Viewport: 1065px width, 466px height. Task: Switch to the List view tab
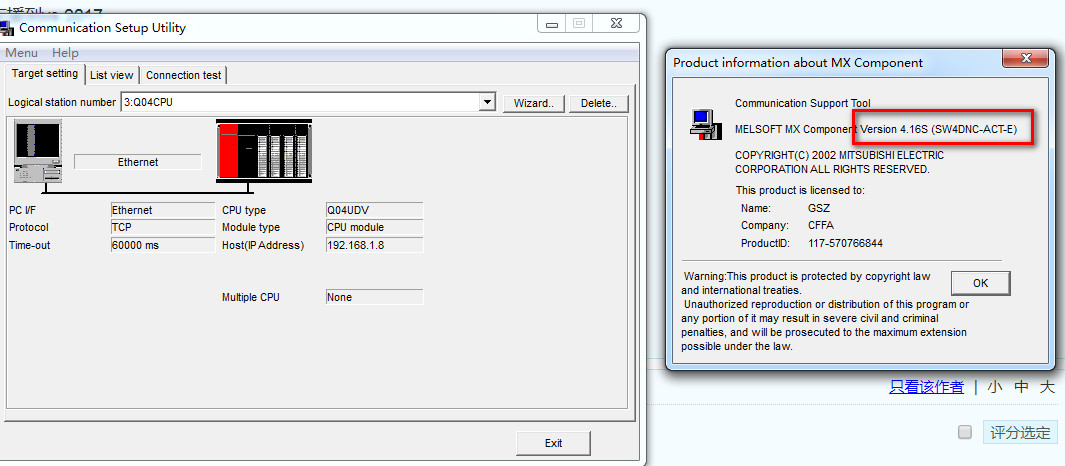(x=111, y=75)
